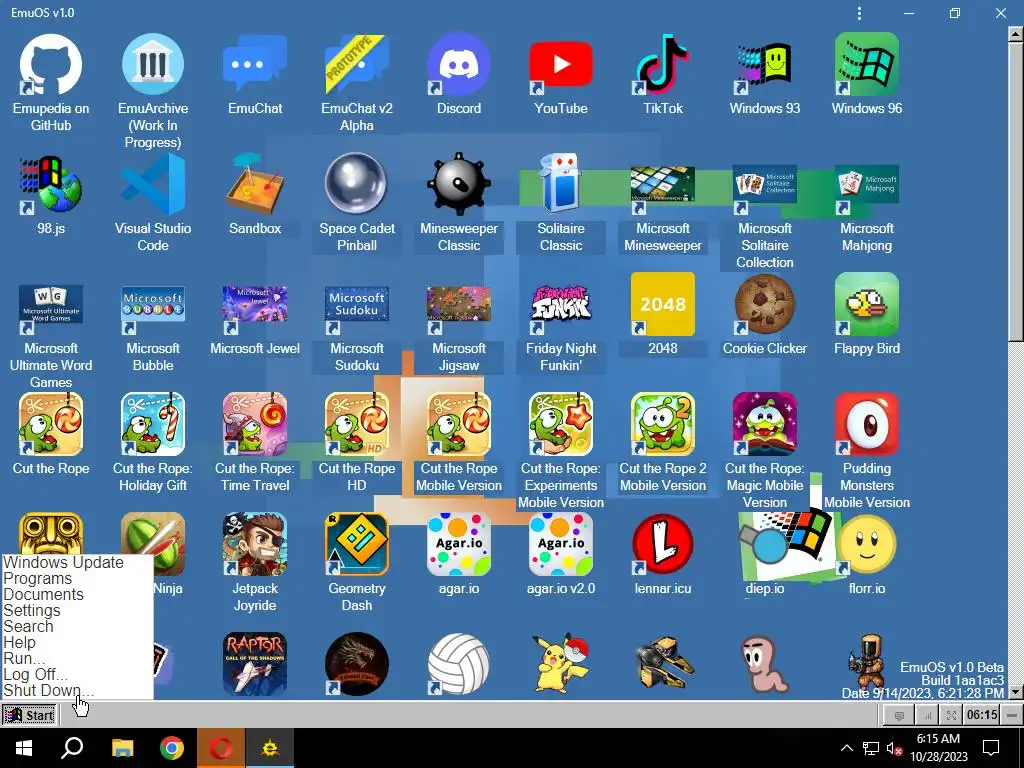This screenshot has height=768, width=1024.
Task: Click the EmuOS Start button
Action: tap(30, 715)
